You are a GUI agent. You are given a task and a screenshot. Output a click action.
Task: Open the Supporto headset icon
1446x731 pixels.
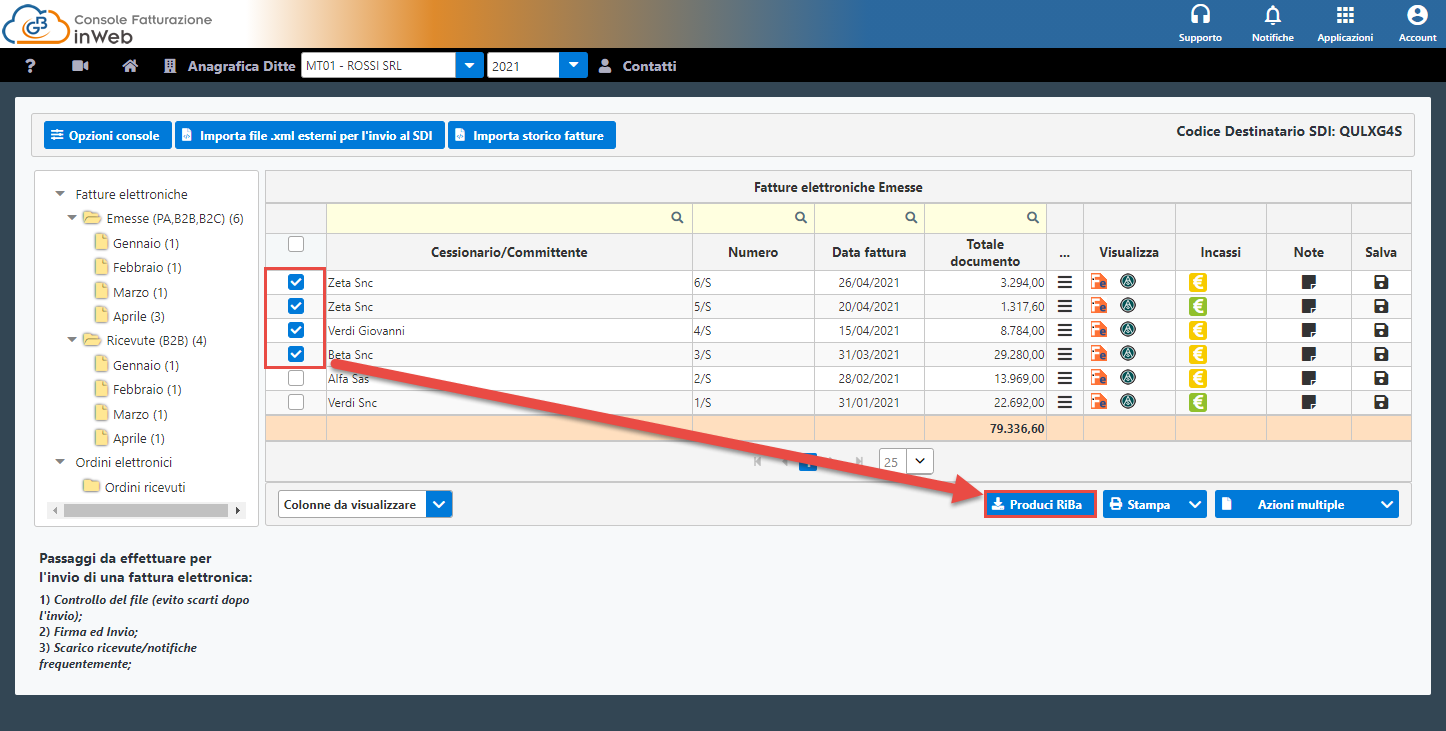point(1200,15)
